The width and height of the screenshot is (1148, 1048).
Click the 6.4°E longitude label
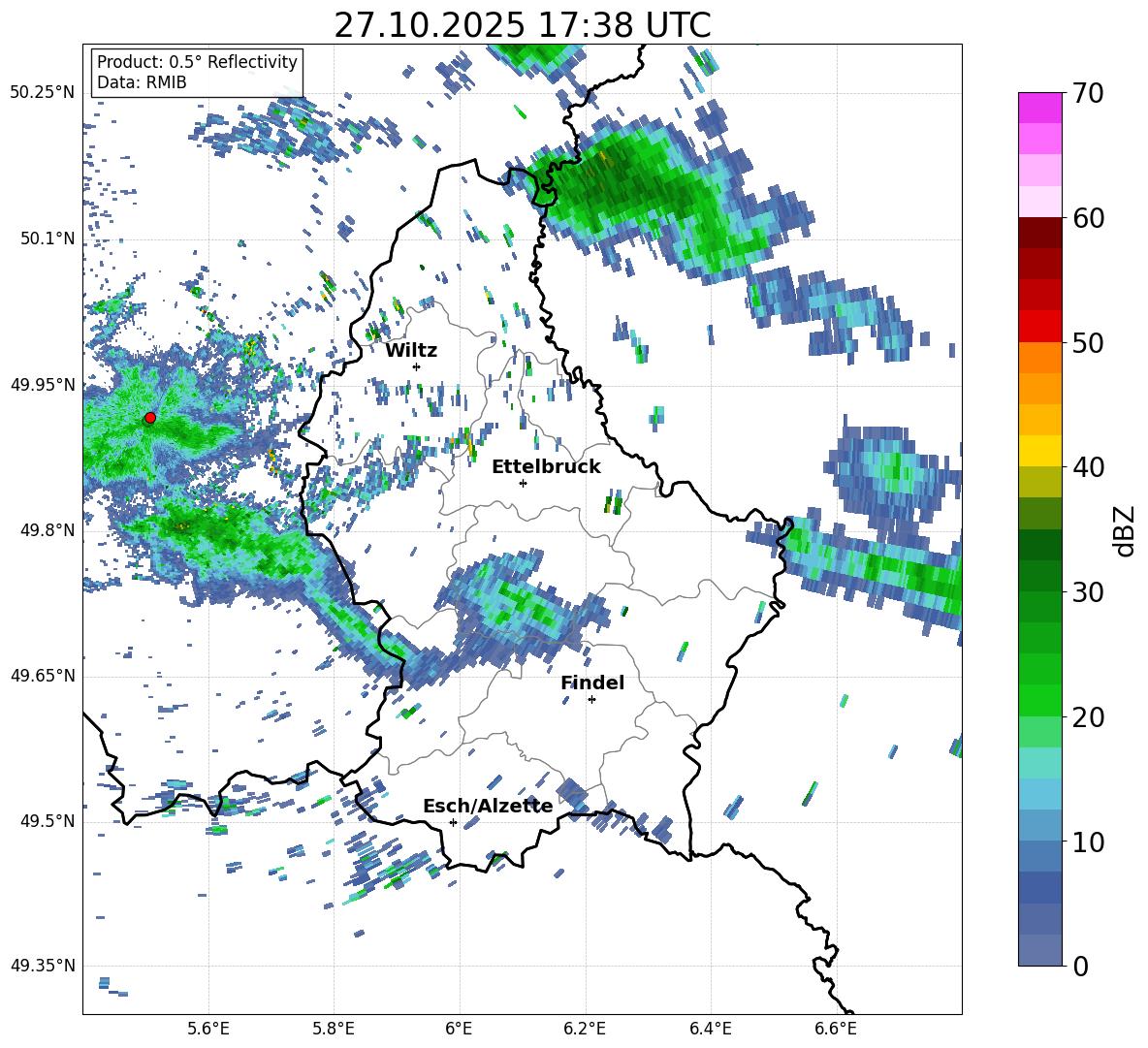711,1030
